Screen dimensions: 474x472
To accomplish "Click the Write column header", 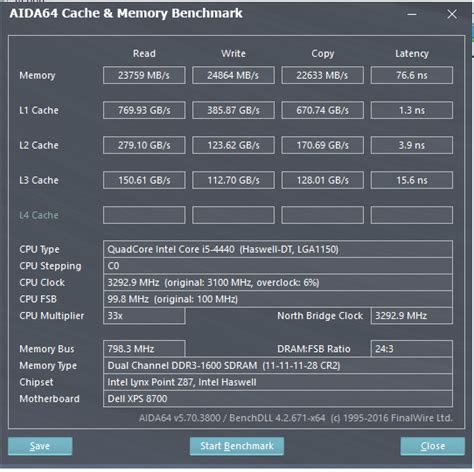I will point(233,53).
